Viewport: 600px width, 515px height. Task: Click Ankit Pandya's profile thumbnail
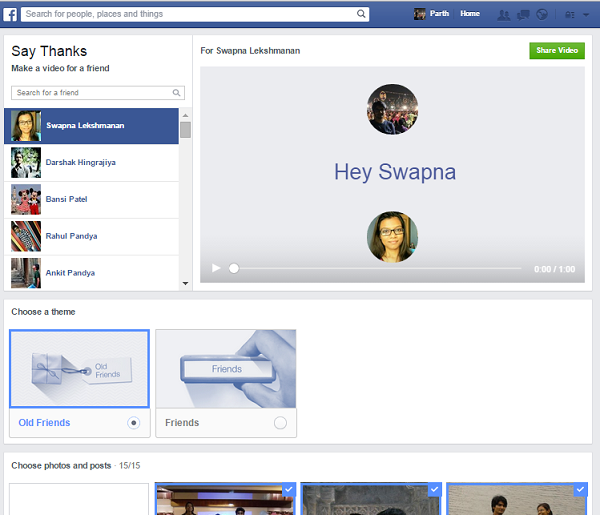[x=26, y=273]
